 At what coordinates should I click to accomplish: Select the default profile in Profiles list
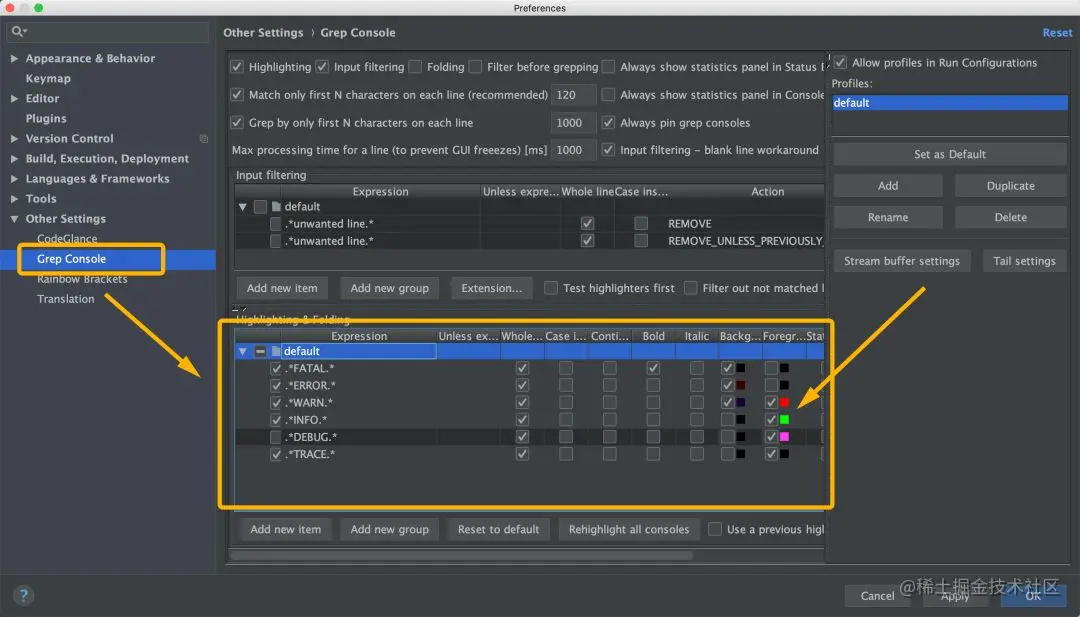click(x=950, y=103)
